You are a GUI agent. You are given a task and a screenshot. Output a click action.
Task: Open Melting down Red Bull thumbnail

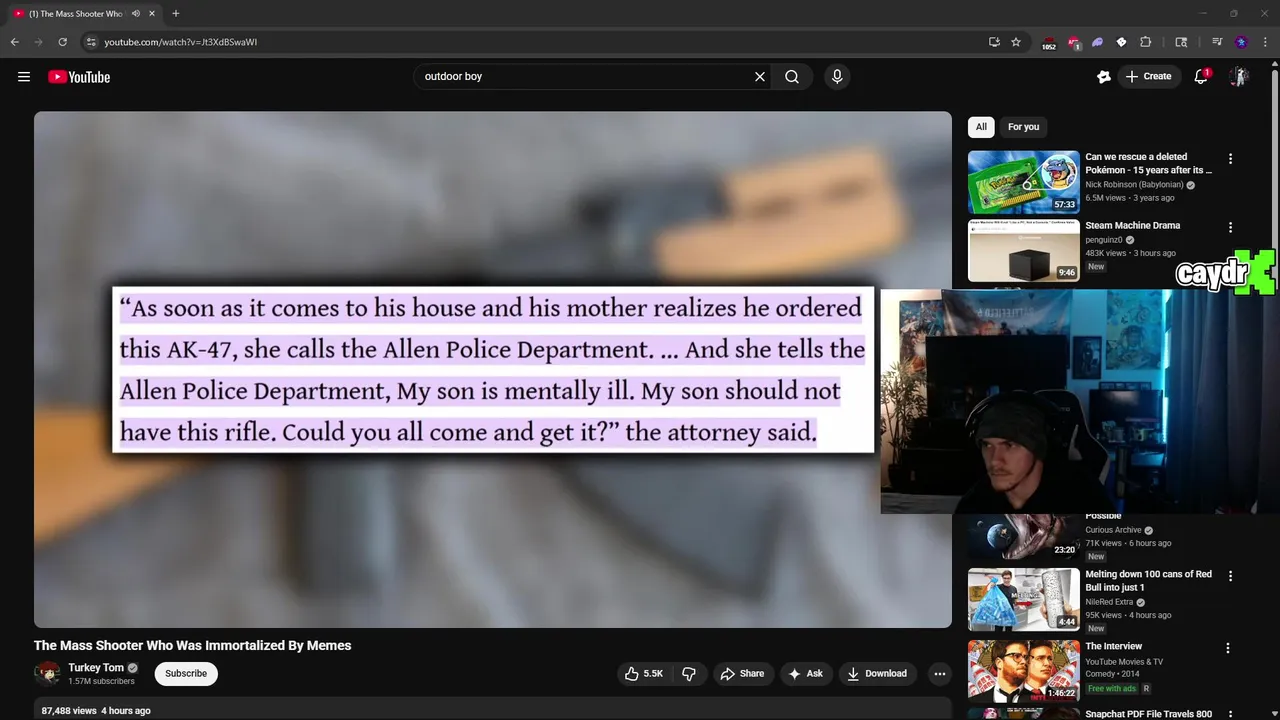click(1023, 599)
